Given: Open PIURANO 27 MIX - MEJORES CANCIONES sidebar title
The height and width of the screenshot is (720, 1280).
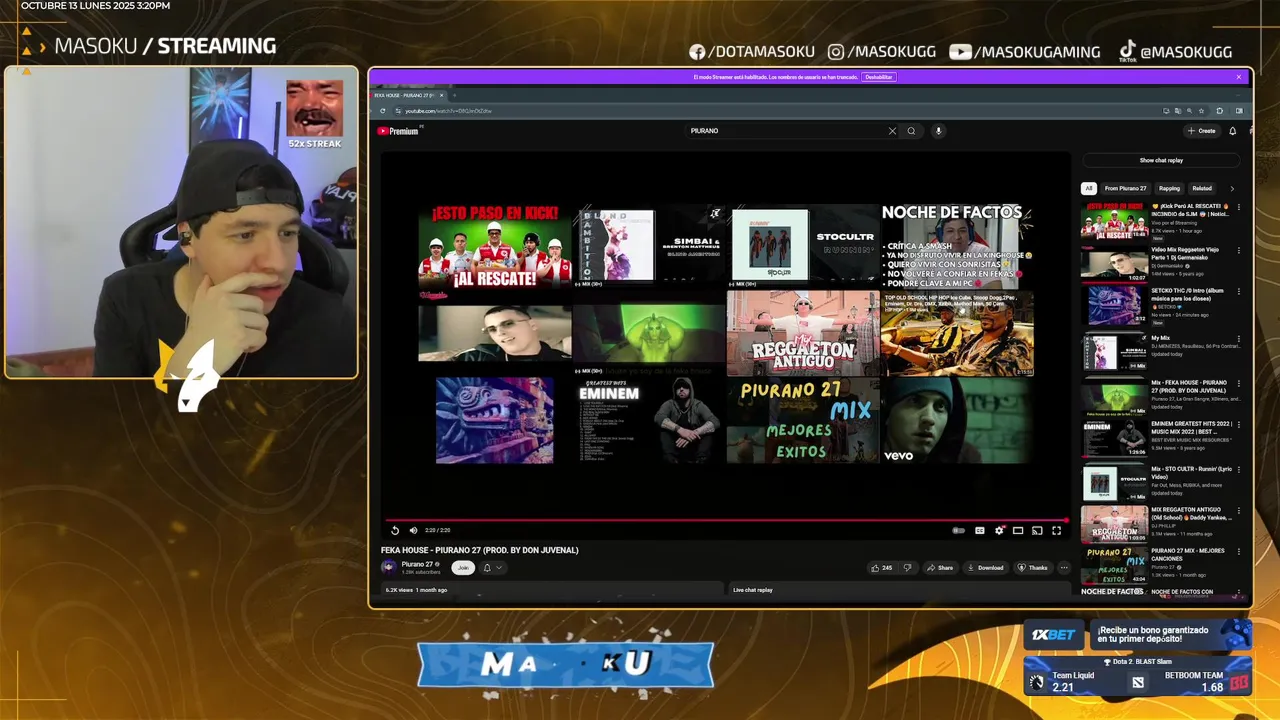Looking at the screenshot, I should coord(1188,554).
